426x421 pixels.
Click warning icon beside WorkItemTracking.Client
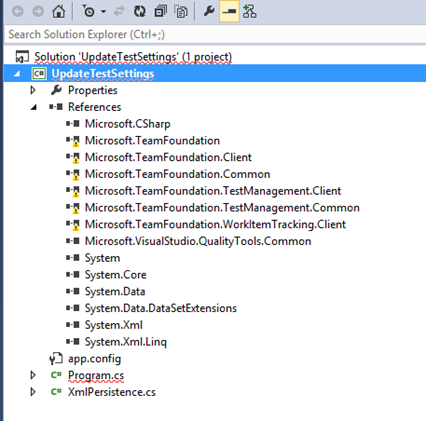(76, 226)
